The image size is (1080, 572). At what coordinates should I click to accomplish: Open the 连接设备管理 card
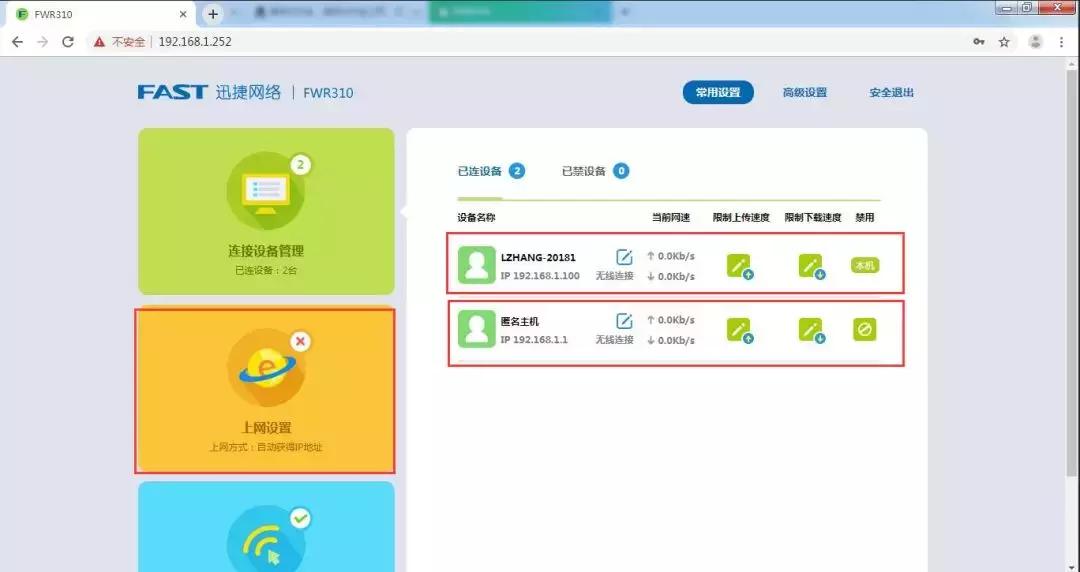pos(266,212)
